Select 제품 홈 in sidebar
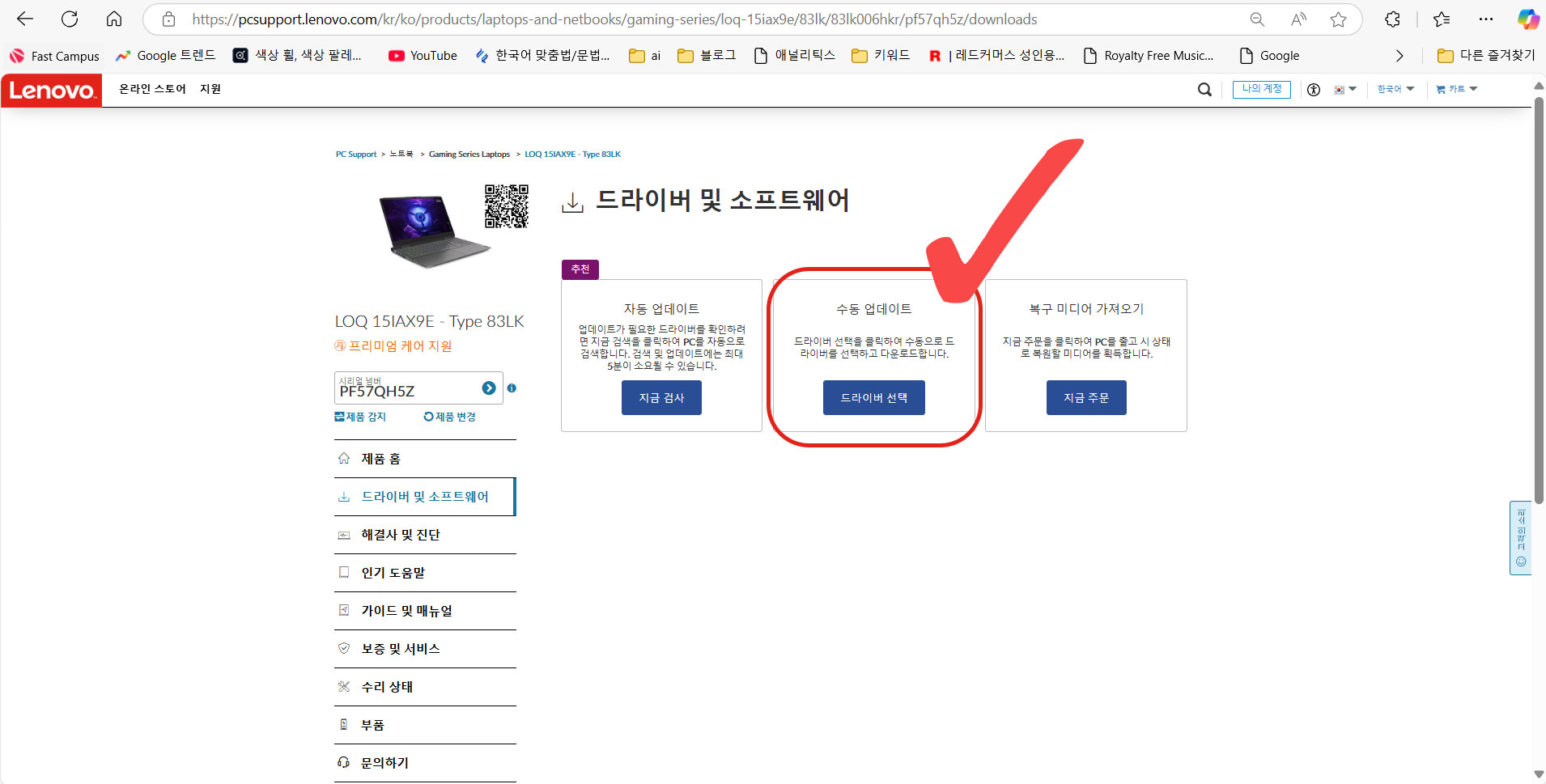Image resolution: width=1546 pixels, height=784 pixels. [x=425, y=459]
